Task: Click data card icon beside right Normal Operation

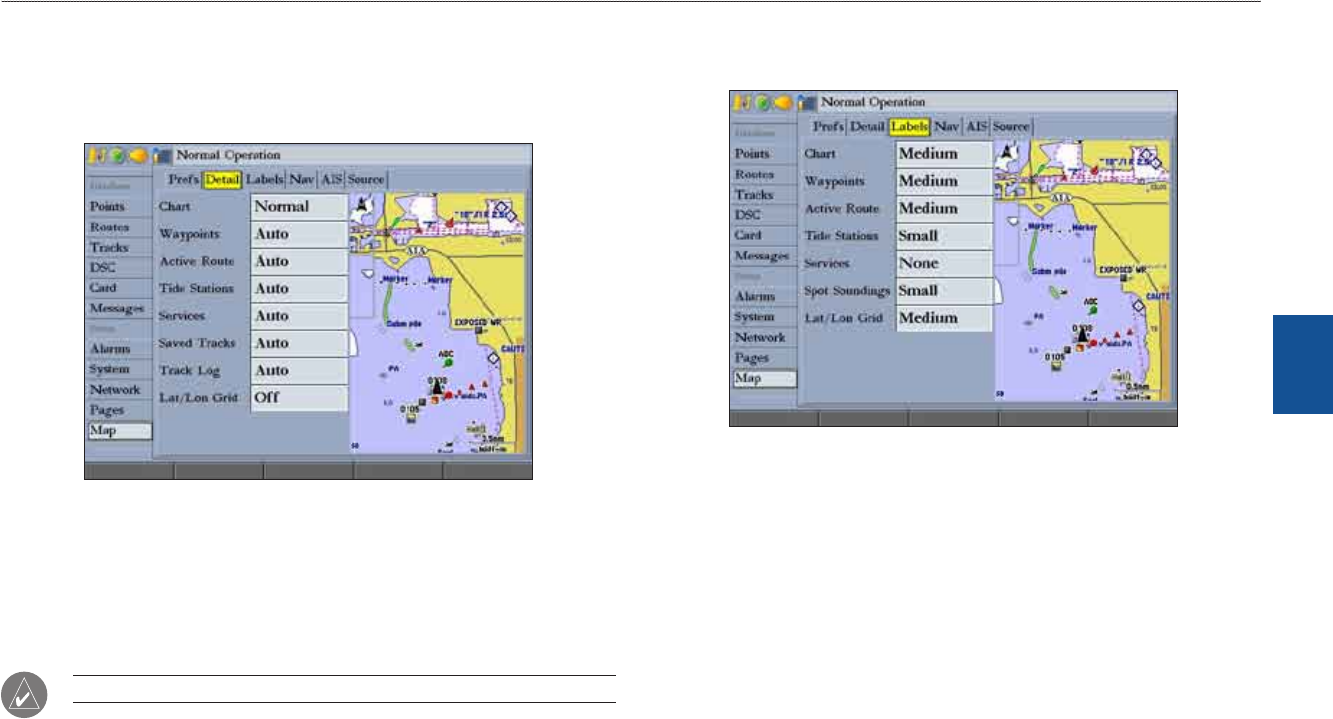Action: point(806,102)
